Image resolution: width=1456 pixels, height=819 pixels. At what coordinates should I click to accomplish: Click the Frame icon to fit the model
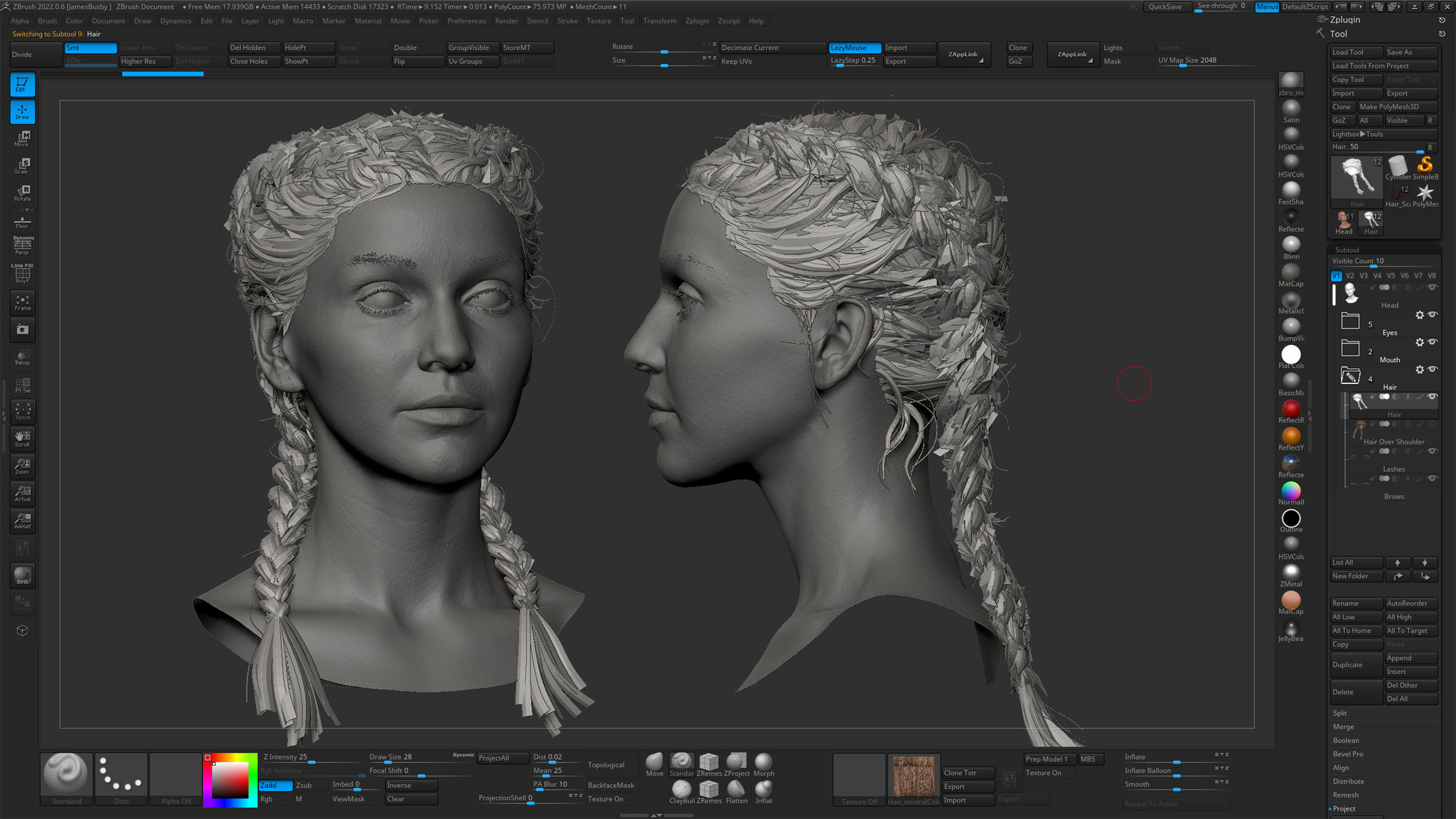point(22,302)
